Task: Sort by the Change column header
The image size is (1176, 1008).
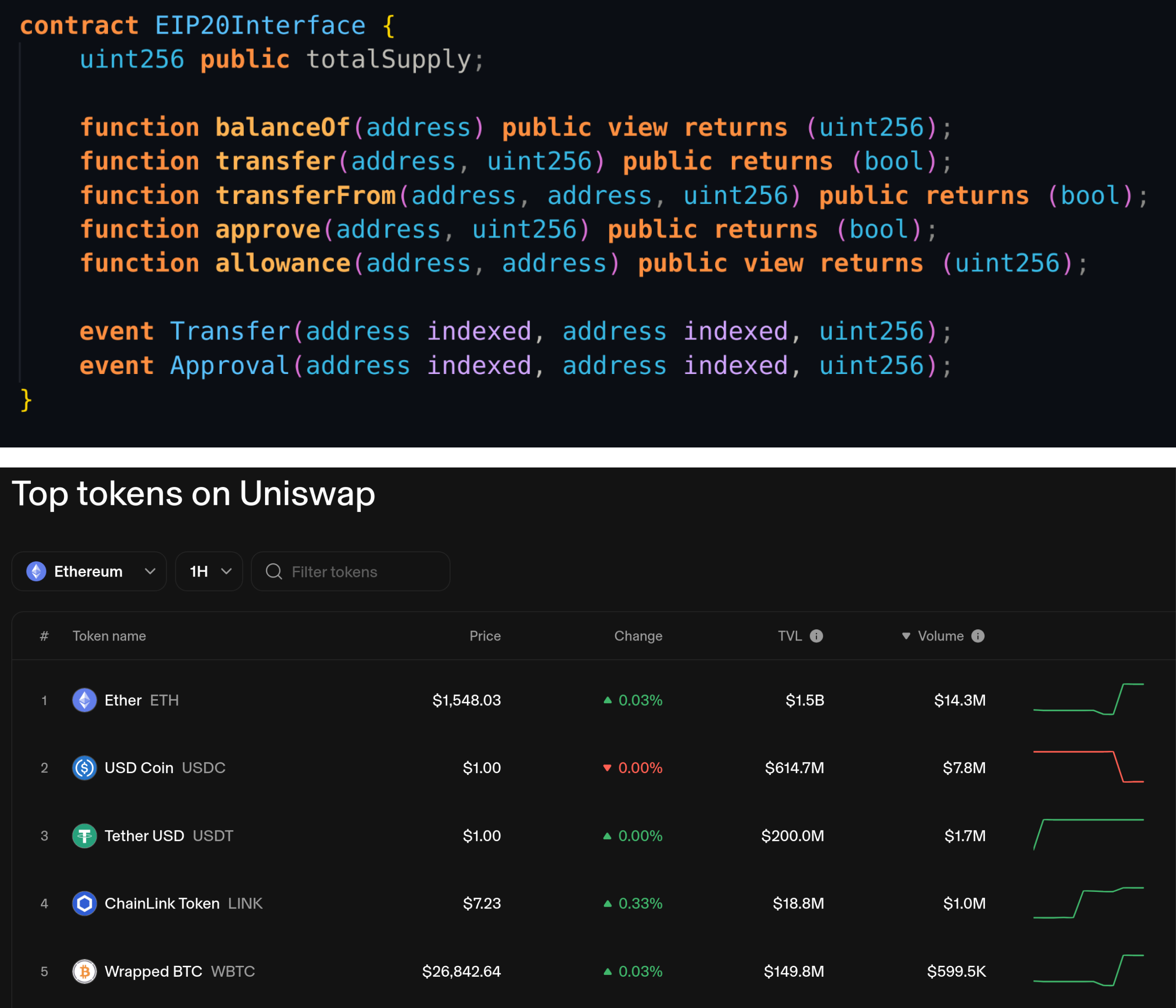Action: pyautogui.click(x=638, y=636)
